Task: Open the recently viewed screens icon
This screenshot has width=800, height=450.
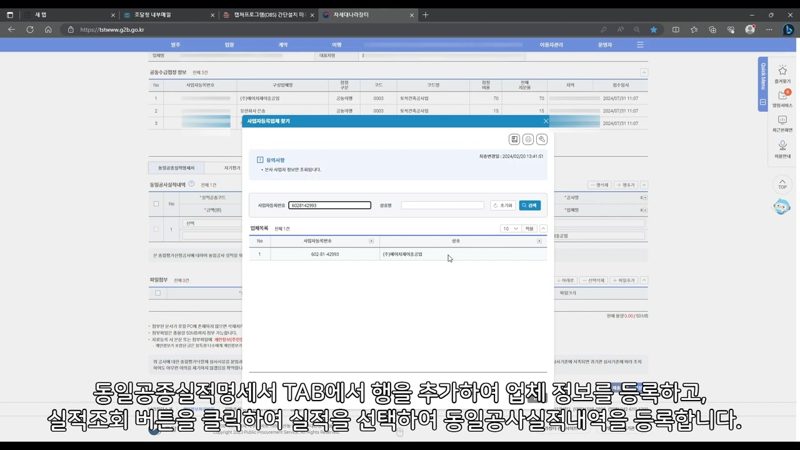Action: coord(782,123)
